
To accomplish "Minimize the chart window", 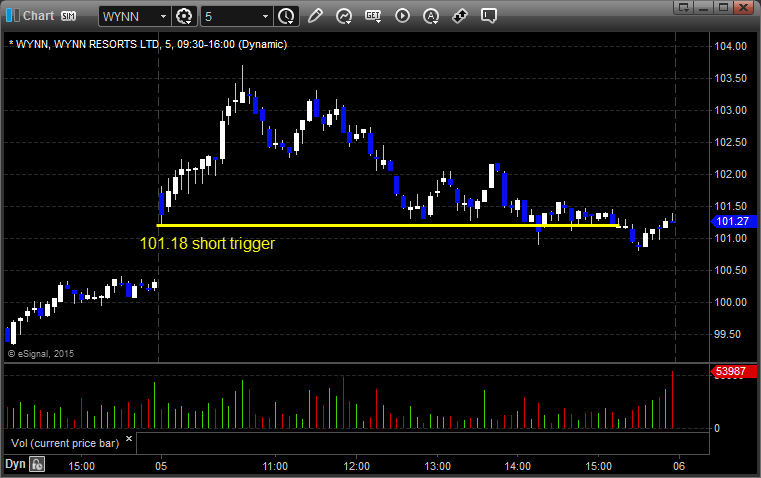I will 704,7.
